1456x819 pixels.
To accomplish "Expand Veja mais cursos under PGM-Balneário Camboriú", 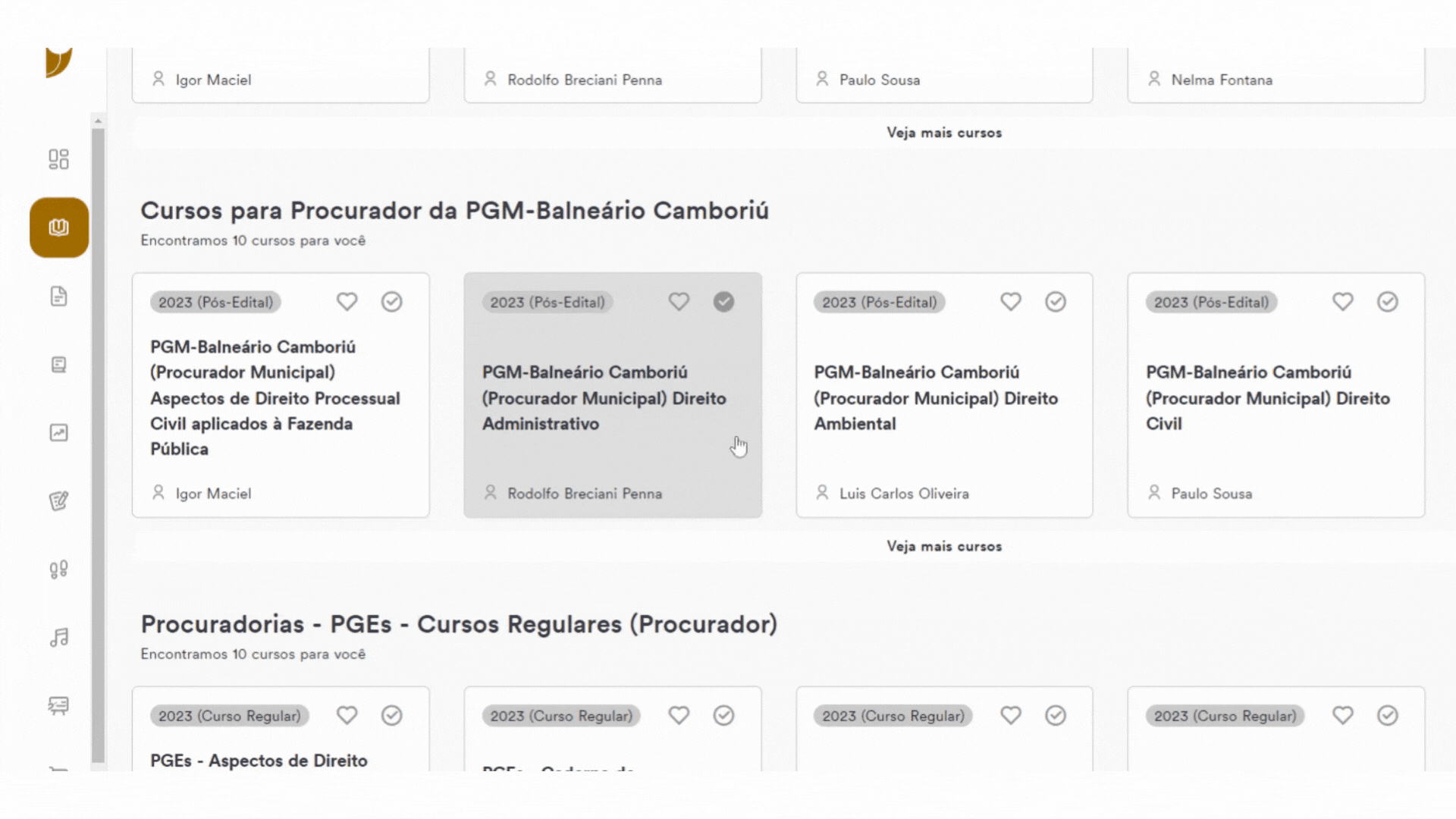I will click(x=944, y=546).
